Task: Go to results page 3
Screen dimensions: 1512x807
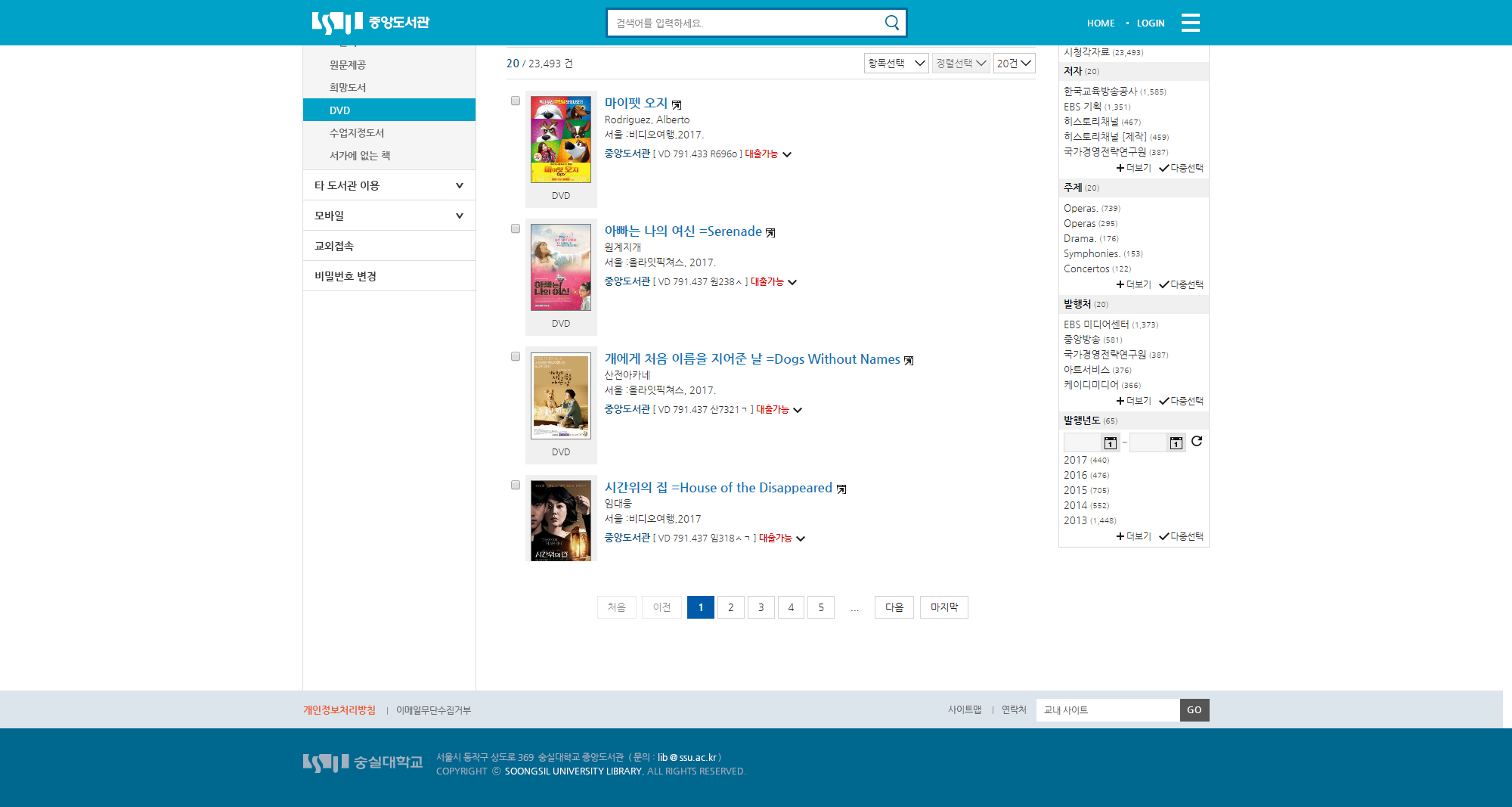Action: click(x=761, y=607)
